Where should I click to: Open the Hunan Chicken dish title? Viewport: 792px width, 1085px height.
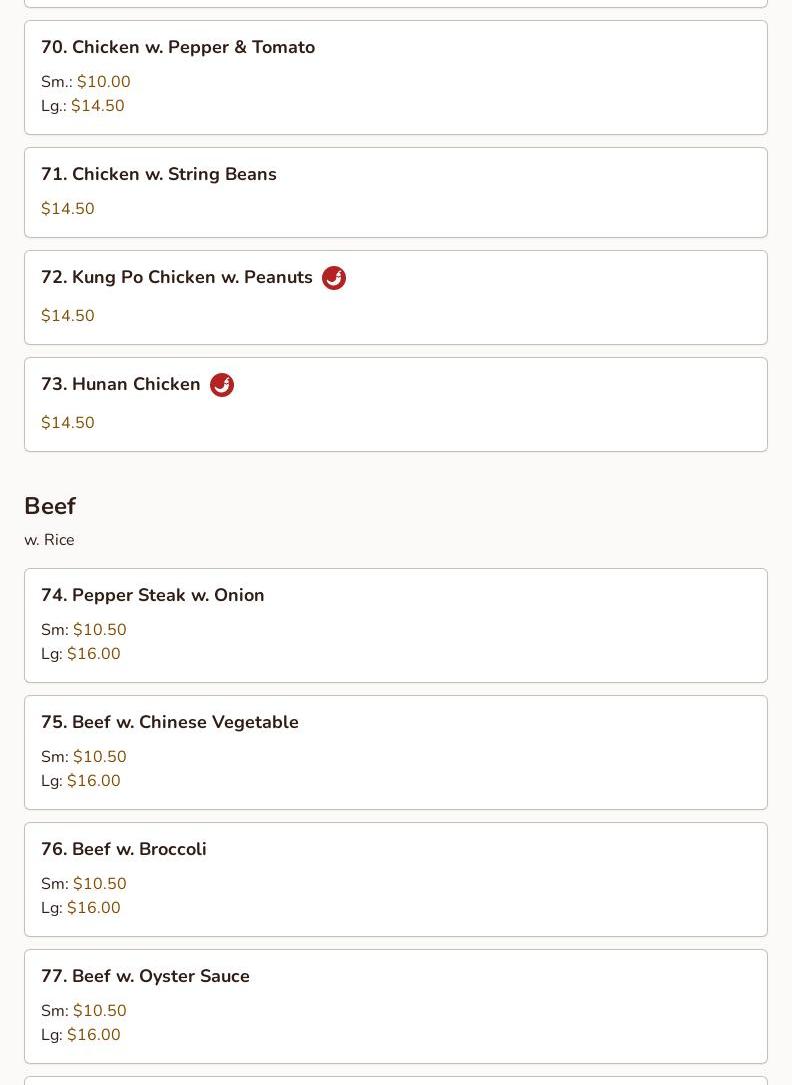click(x=121, y=384)
